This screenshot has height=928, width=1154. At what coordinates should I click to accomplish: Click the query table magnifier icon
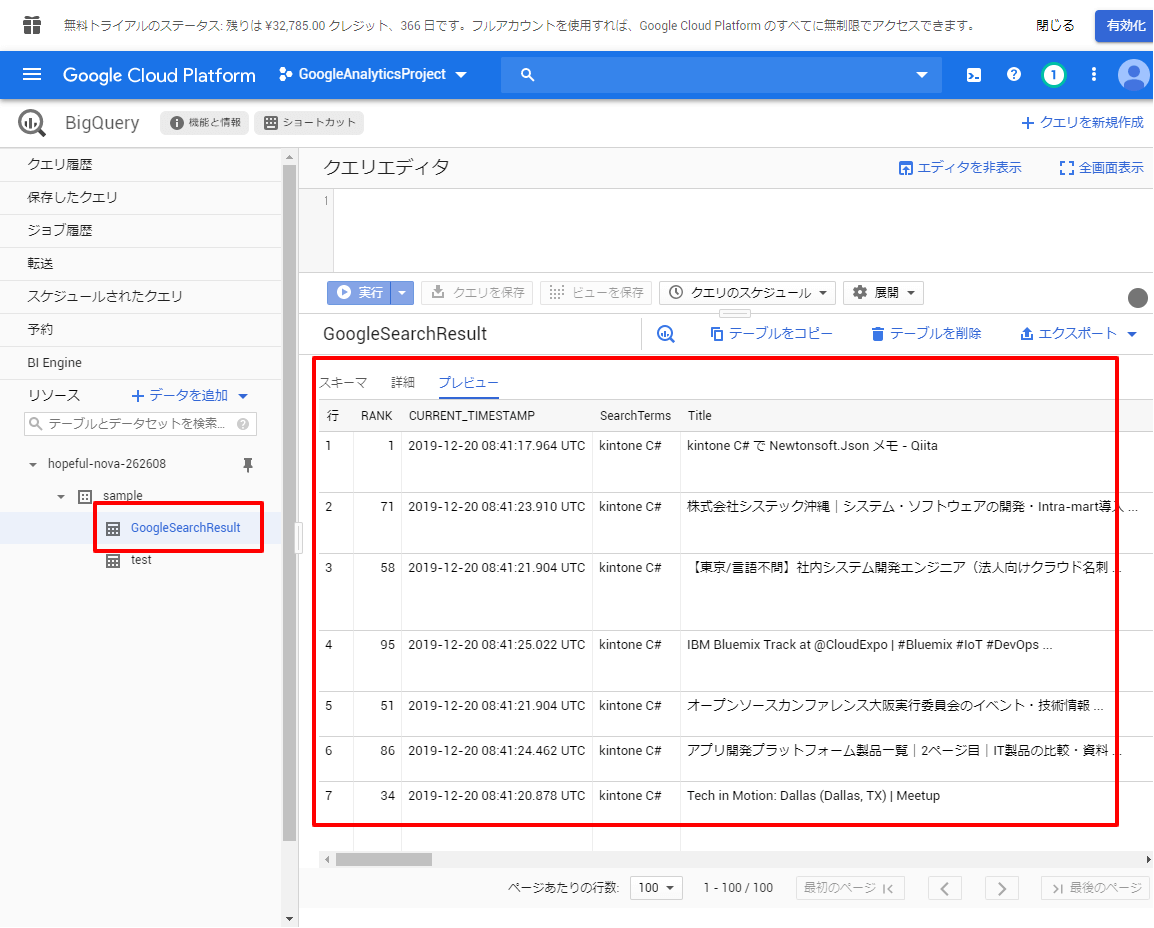[665, 333]
